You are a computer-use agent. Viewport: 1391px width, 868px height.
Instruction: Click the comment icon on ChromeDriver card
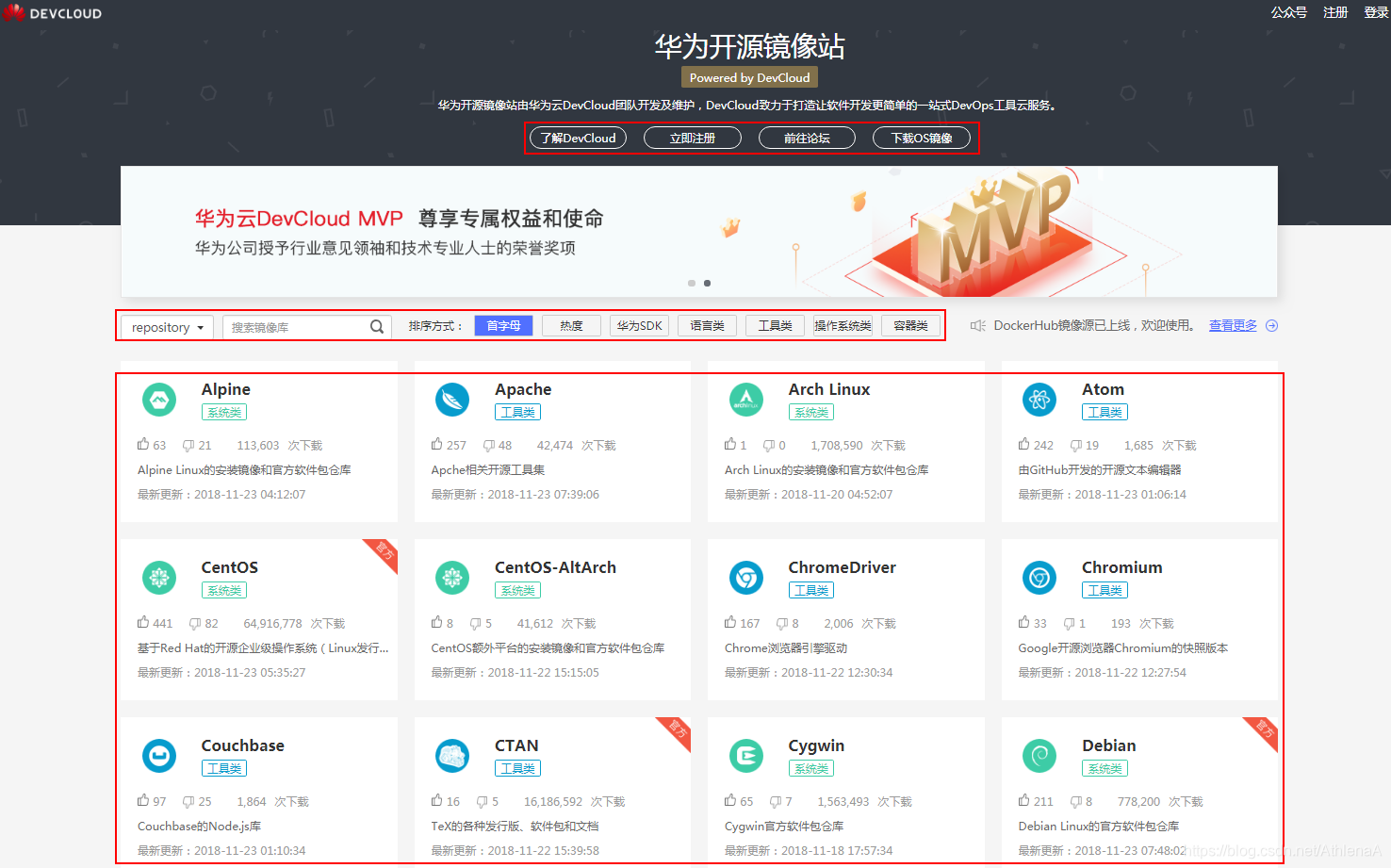(782, 623)
